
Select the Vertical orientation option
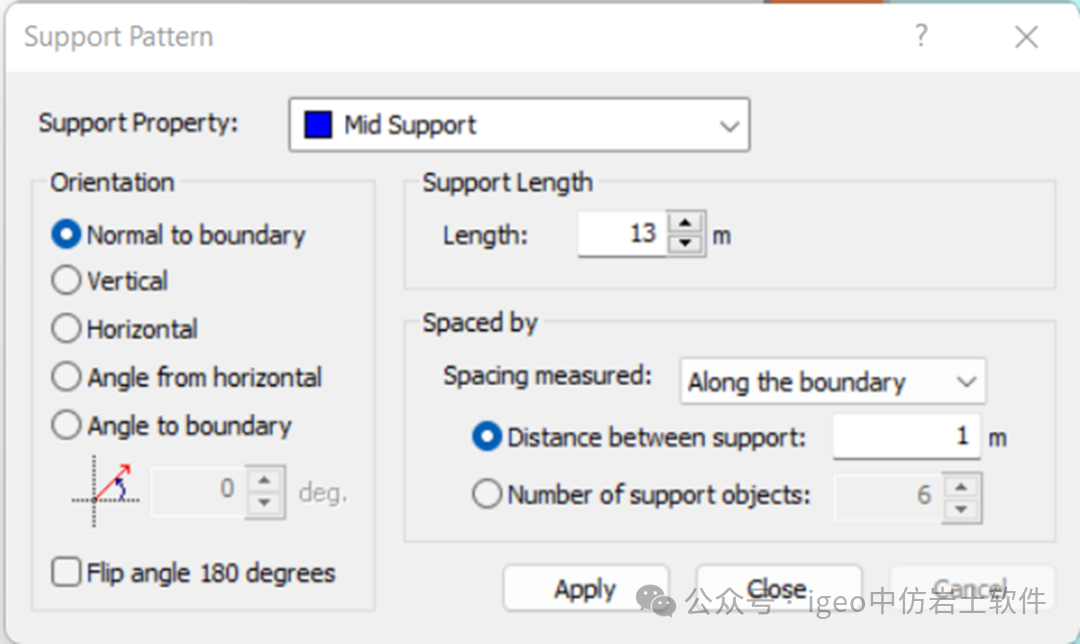pyautogui.click(x=66, y=281)
